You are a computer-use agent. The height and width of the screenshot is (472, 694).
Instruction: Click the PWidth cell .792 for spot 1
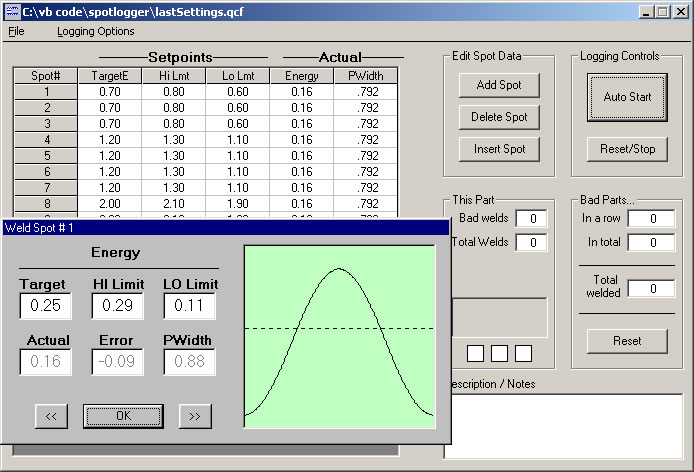[x=366, y=92]
